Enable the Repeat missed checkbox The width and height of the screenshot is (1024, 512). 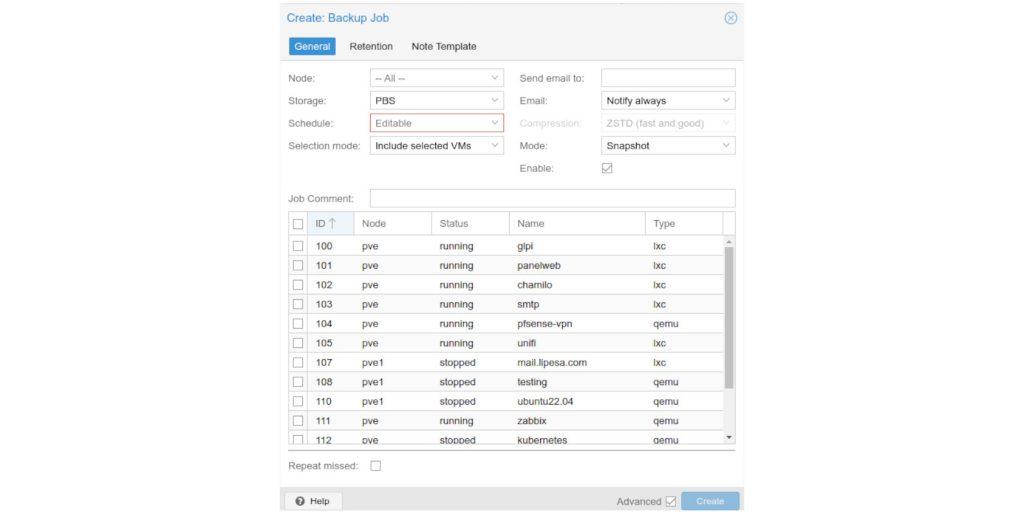click(376, 466)
